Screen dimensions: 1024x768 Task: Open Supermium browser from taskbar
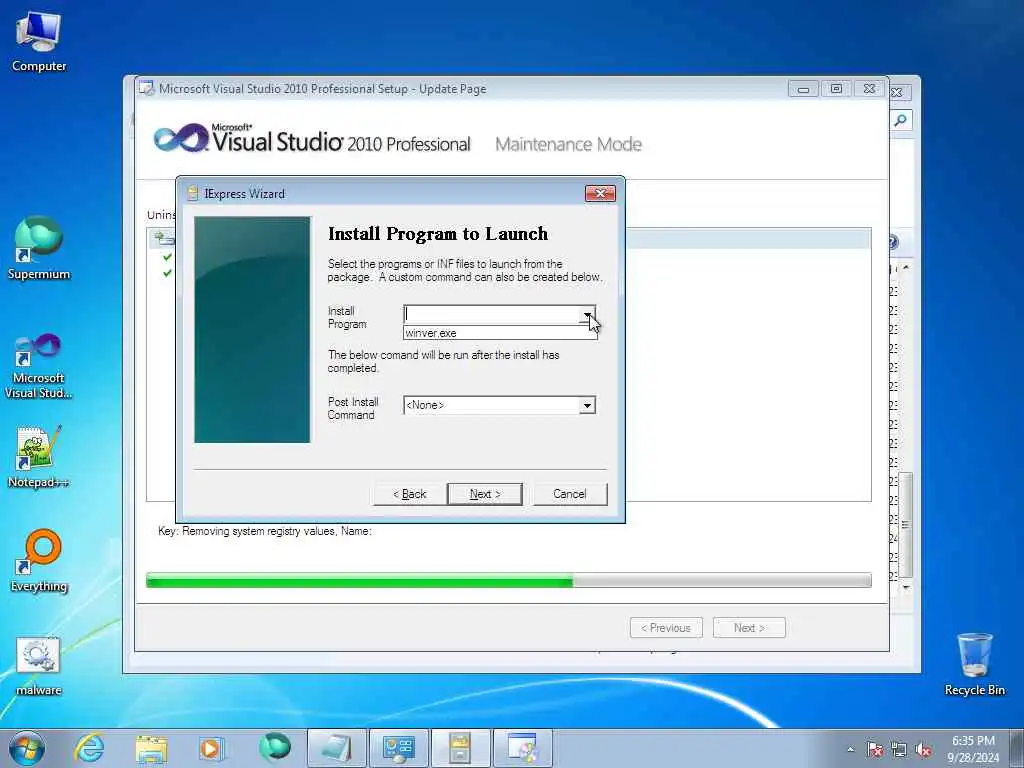click(x=274, y=748)
